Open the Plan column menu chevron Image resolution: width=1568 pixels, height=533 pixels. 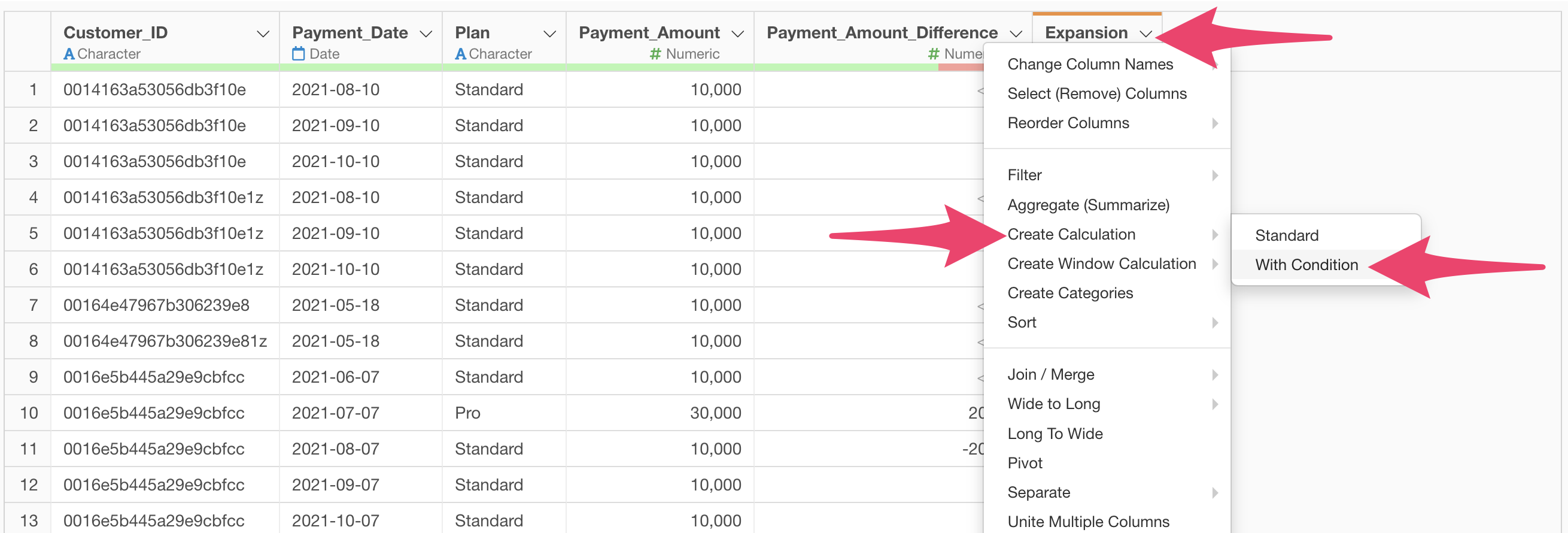(549, 34)
